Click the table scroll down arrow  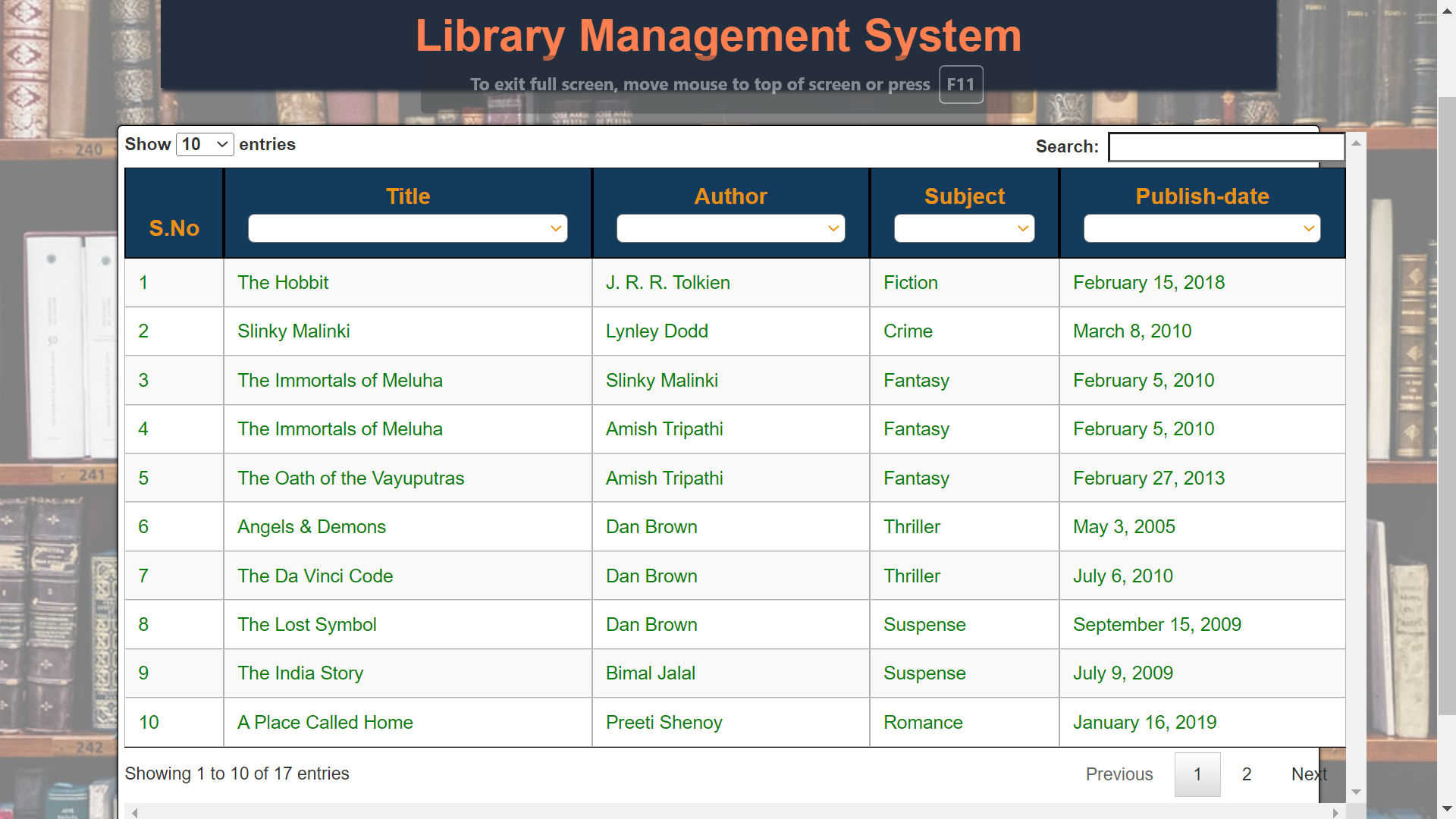(1357, 792)
